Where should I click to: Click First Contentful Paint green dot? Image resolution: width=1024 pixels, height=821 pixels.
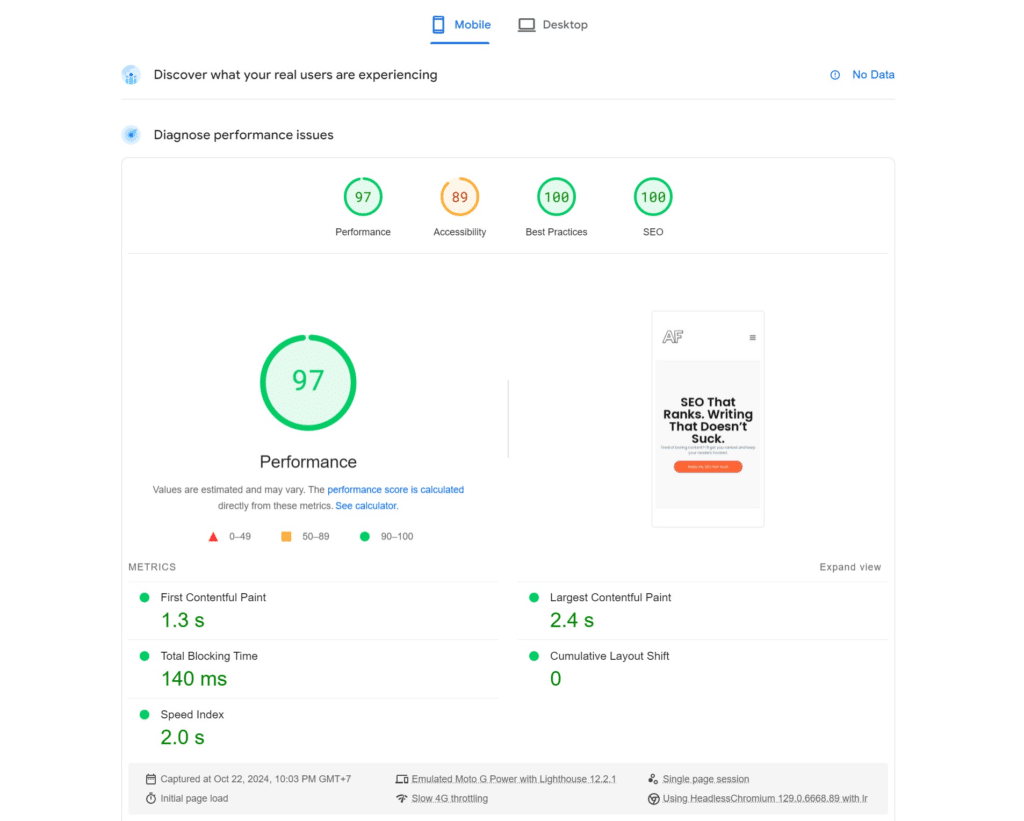pos(144,598)
